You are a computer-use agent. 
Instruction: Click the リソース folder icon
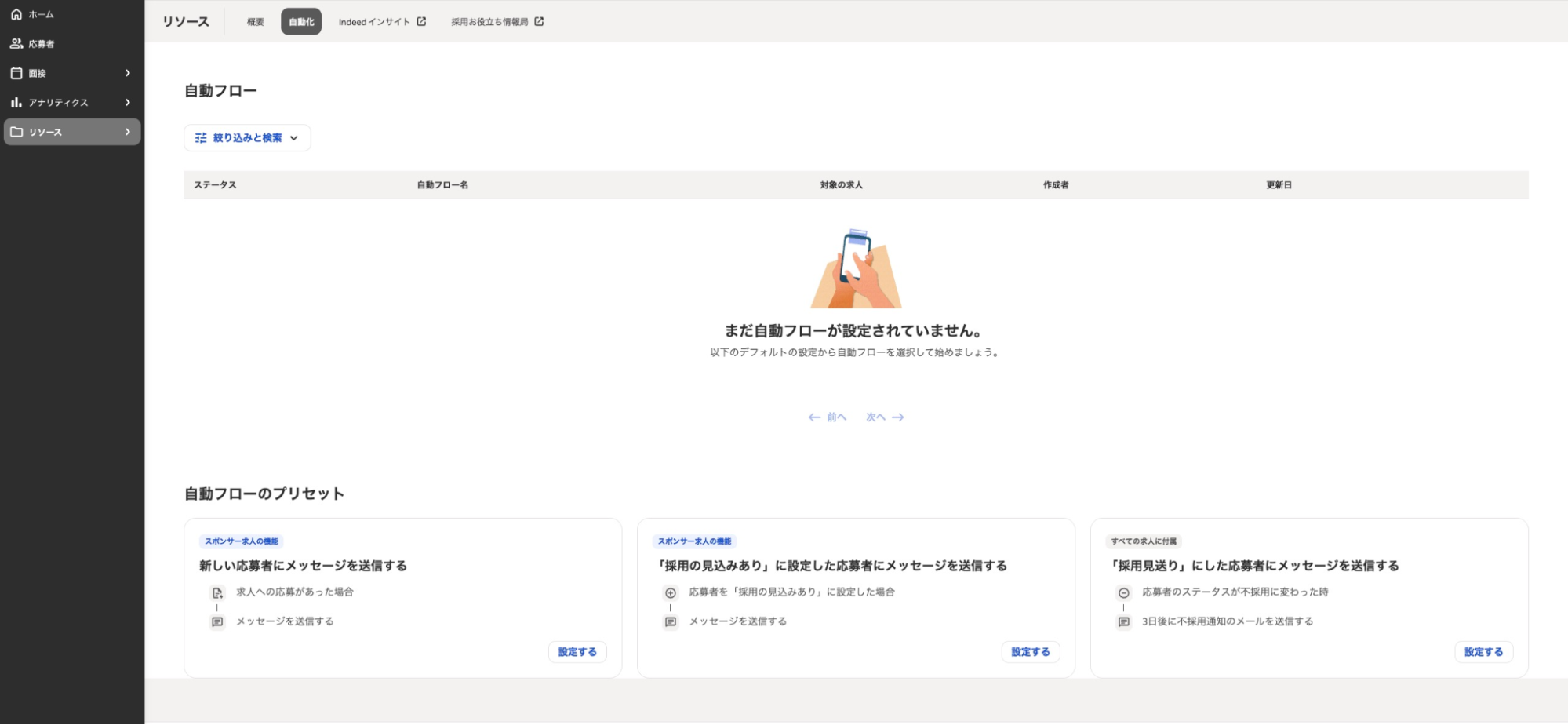[x=16, y=132]
